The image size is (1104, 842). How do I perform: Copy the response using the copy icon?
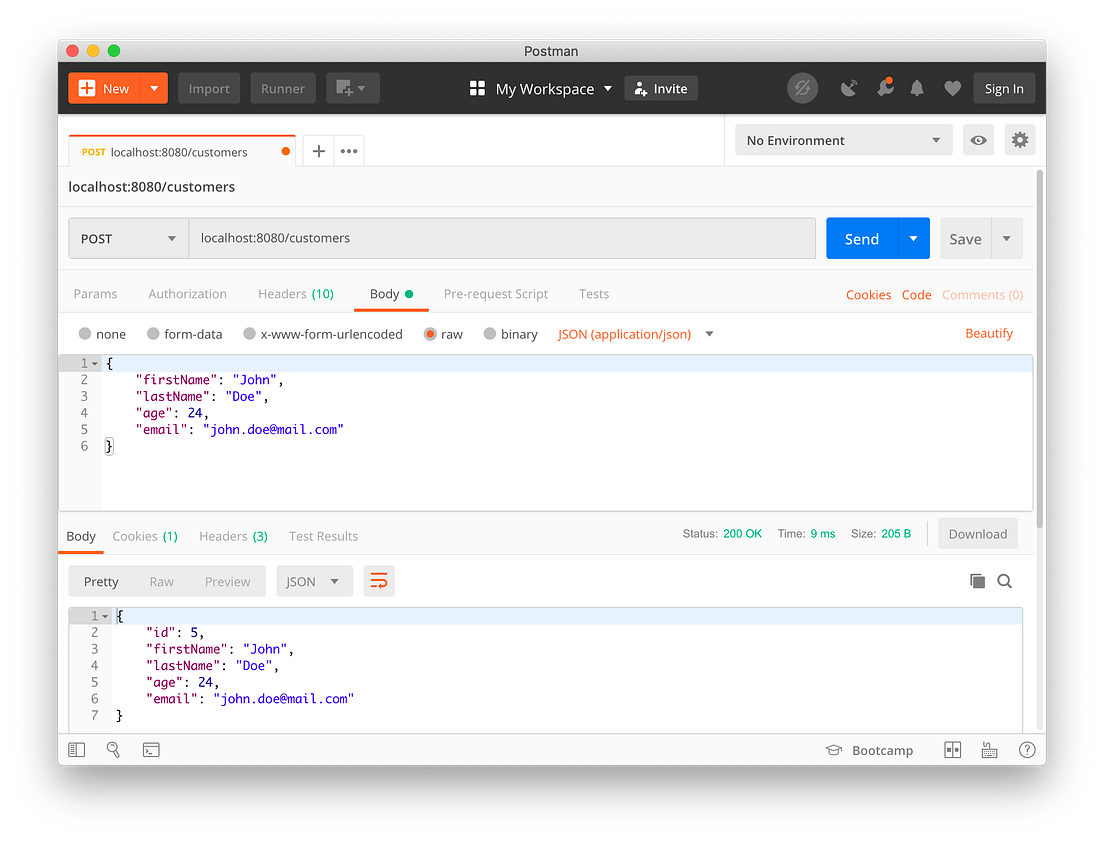(x=977, y=581)
